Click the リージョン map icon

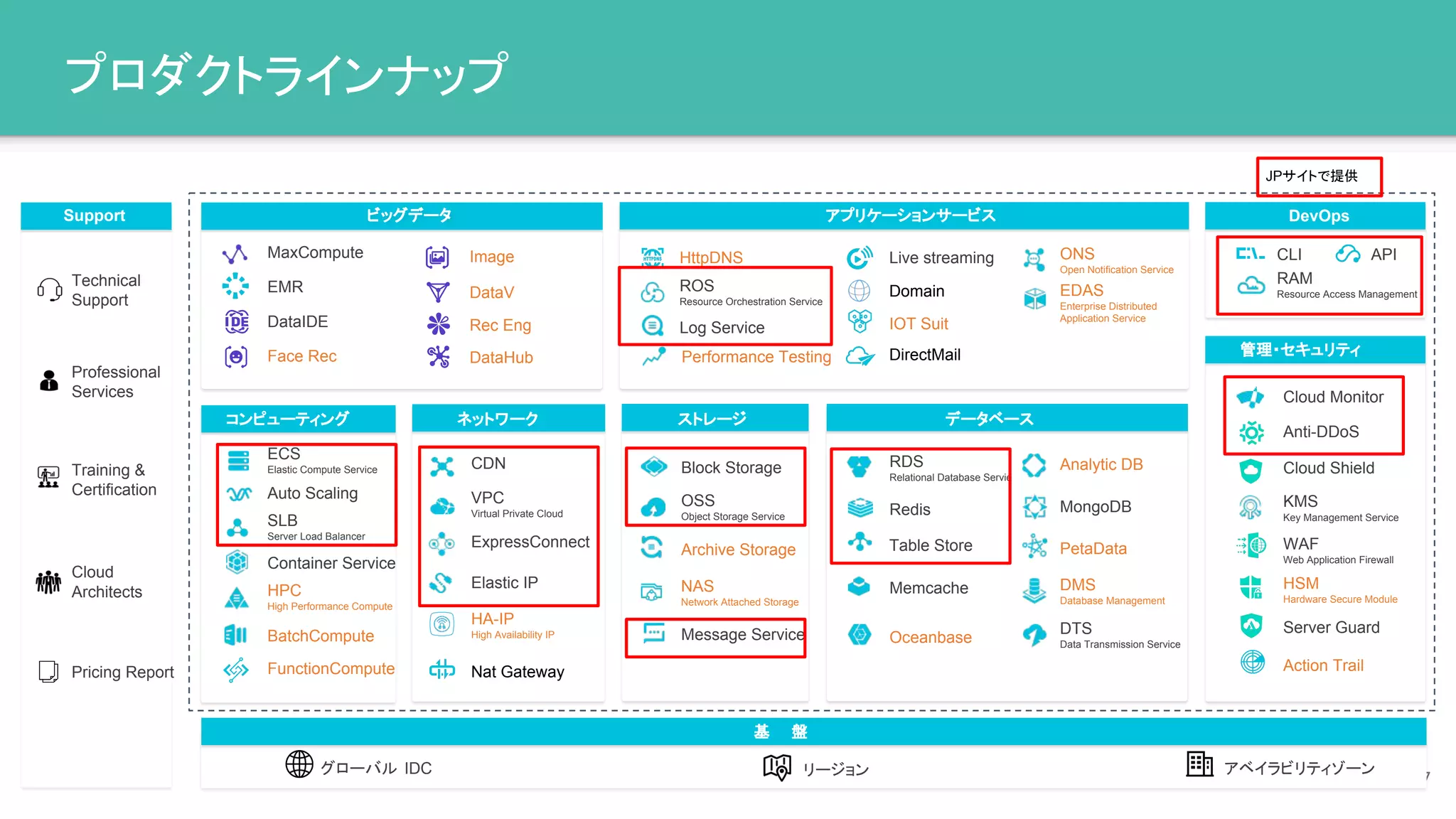[x=777, y=767]
